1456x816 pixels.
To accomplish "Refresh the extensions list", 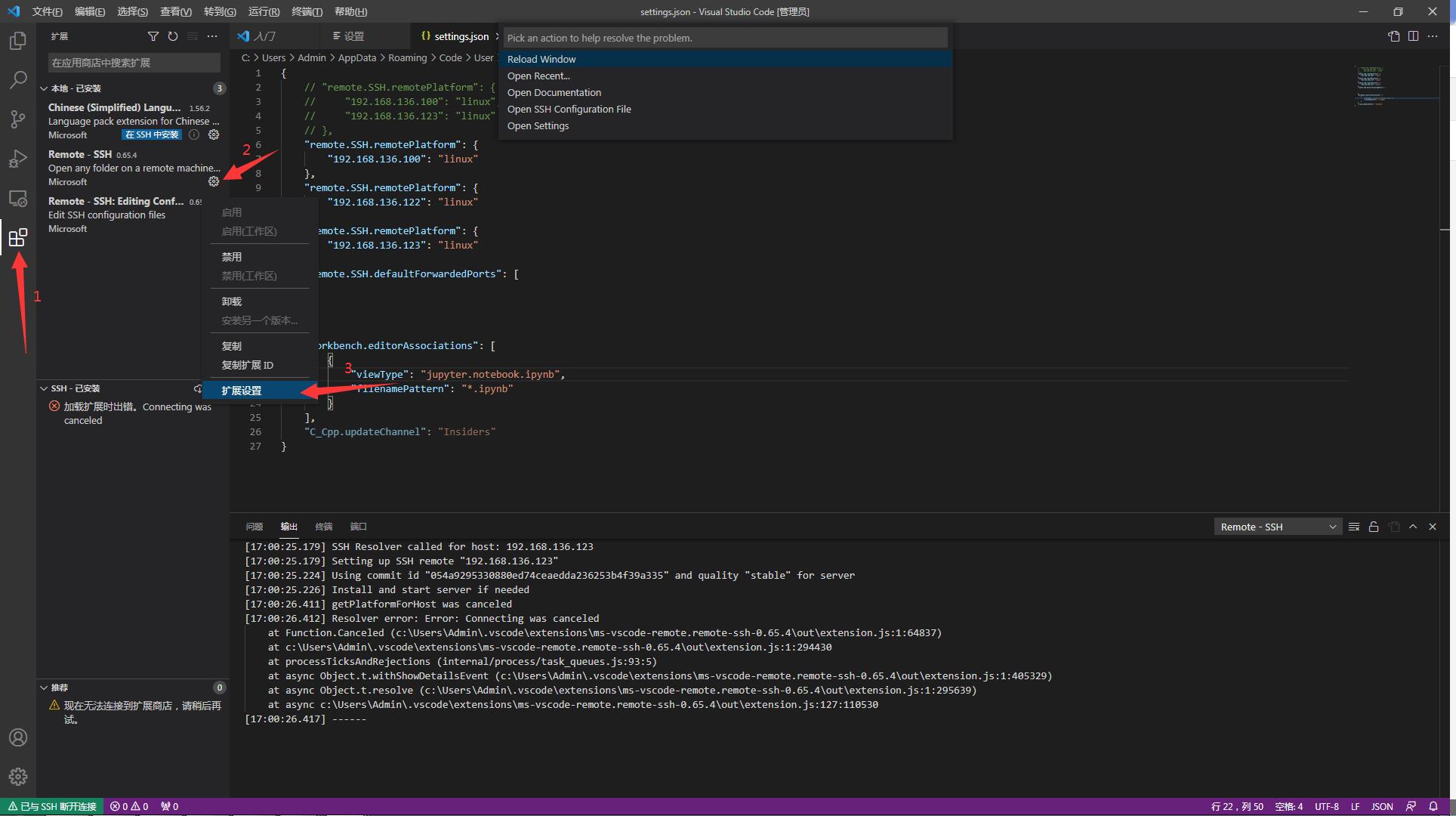I will [173, 36].
